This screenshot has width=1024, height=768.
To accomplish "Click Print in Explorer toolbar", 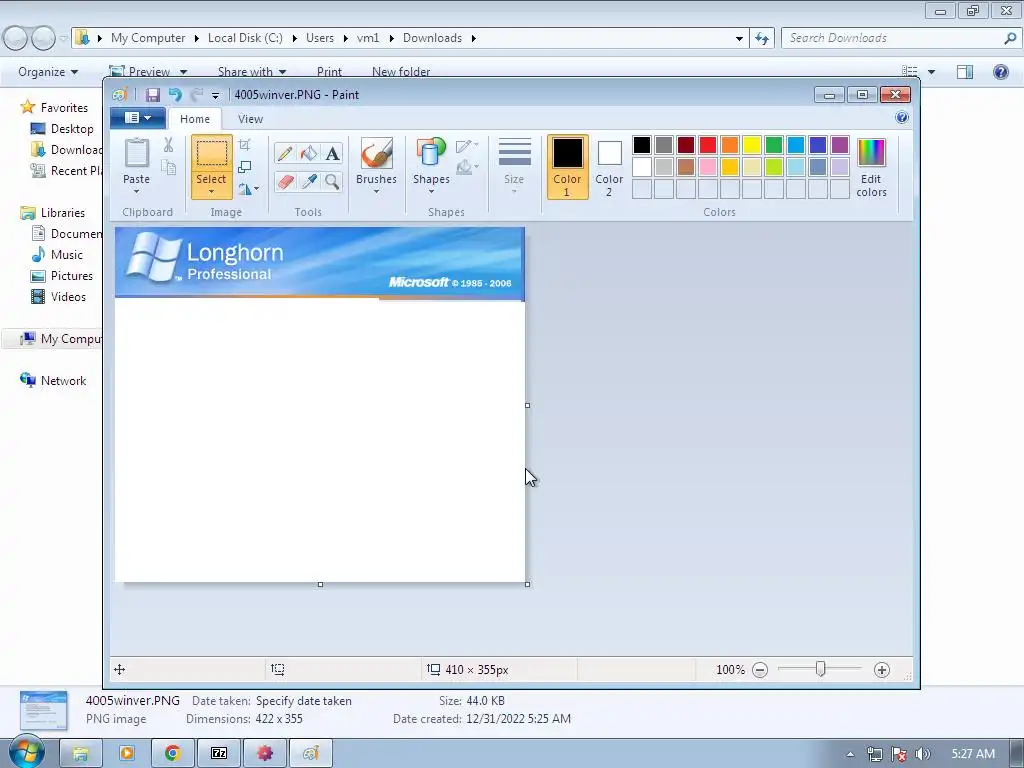I will coord(329,72).
